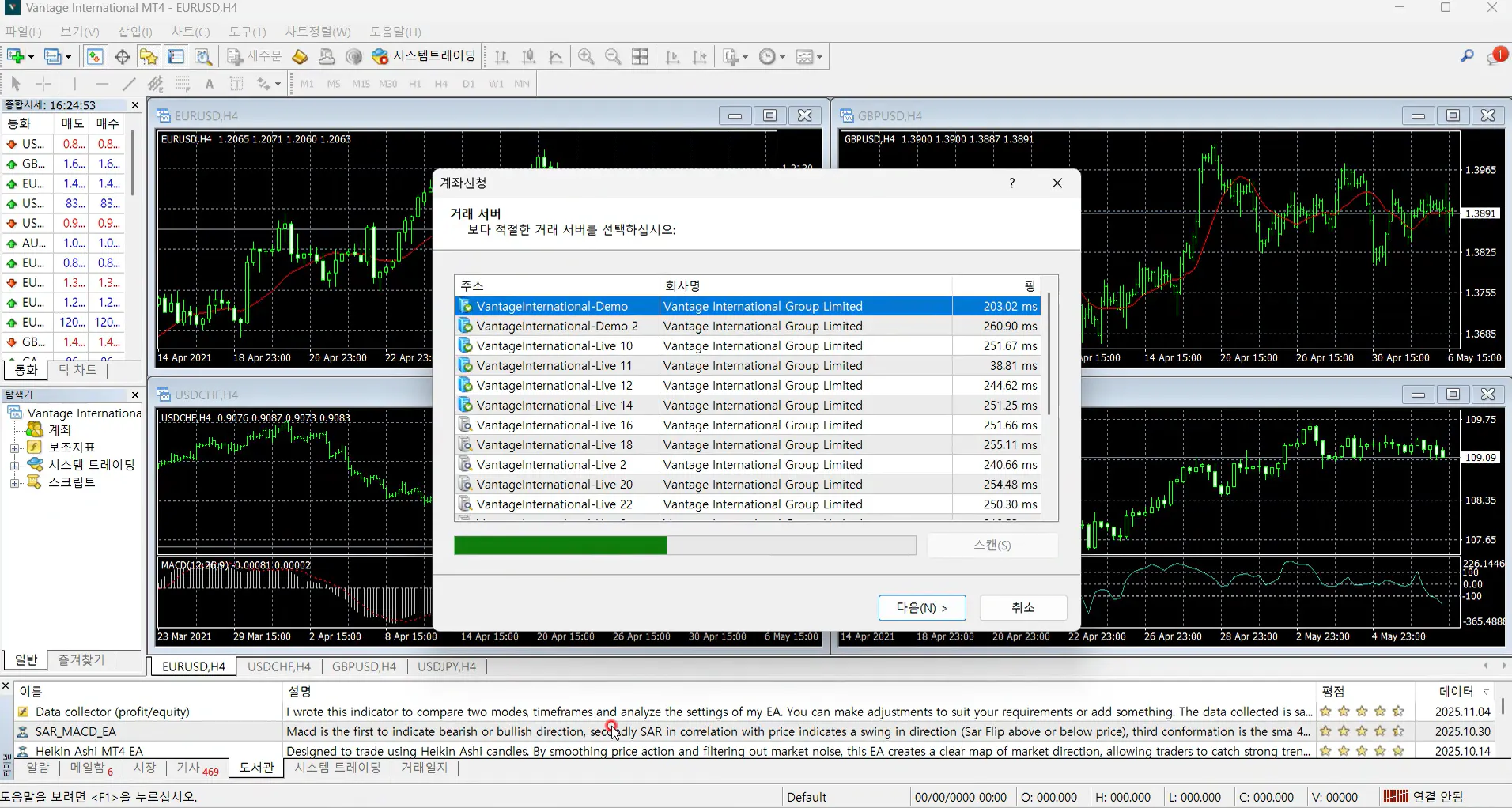This screenshot has height=808, width=1512.
Task: Select the VantageInternational-Live 11 server row
Action: 747,365
